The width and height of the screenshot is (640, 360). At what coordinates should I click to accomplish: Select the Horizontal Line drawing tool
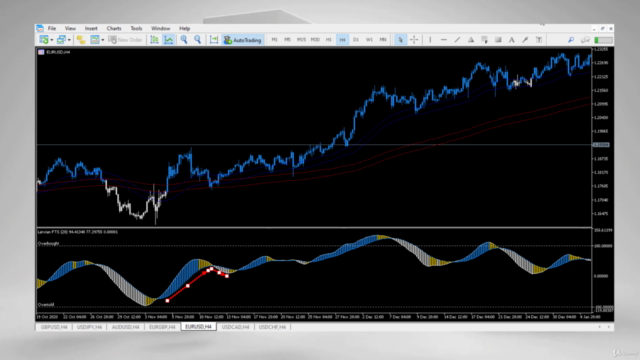pyautogui.click(x=444, y=40)
